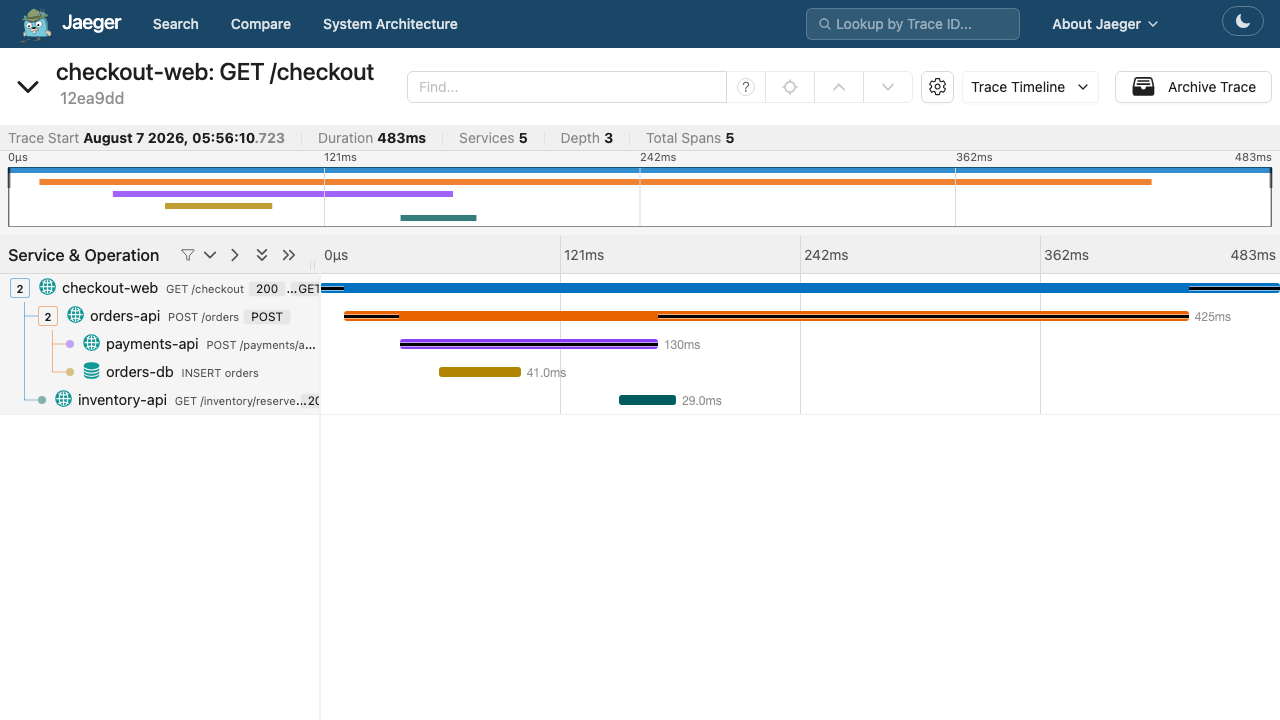Click the blue checkout-web timeline bar
Image resolution: width=1280 pixels, height=720 pixels.
point(800,288)
